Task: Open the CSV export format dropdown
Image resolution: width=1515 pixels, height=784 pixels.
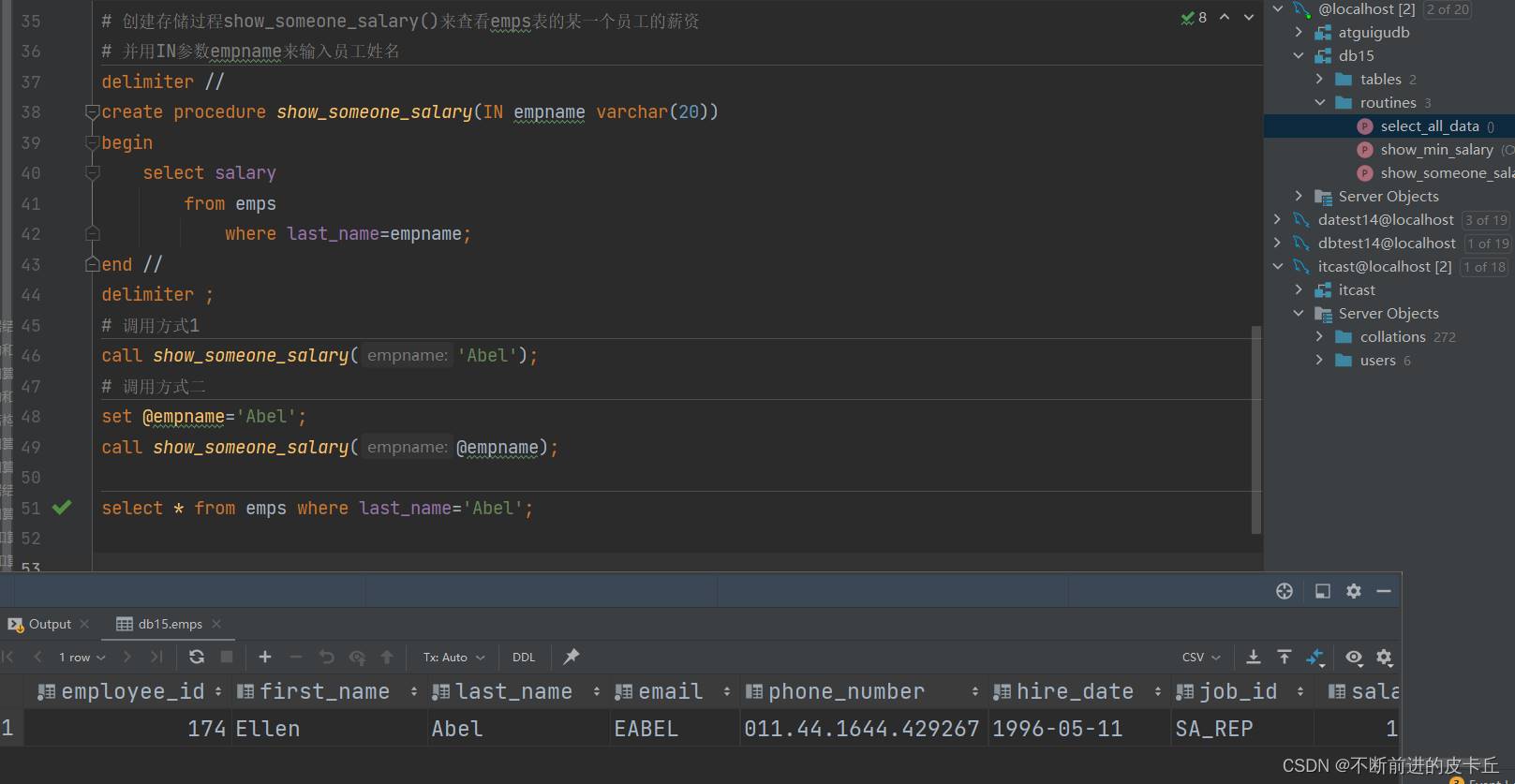Action: coord(1201,657)
